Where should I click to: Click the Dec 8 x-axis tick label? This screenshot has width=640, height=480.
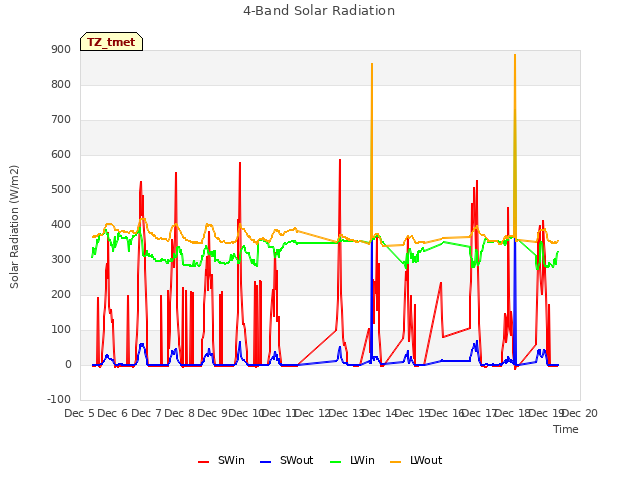[x=179, y=413]
